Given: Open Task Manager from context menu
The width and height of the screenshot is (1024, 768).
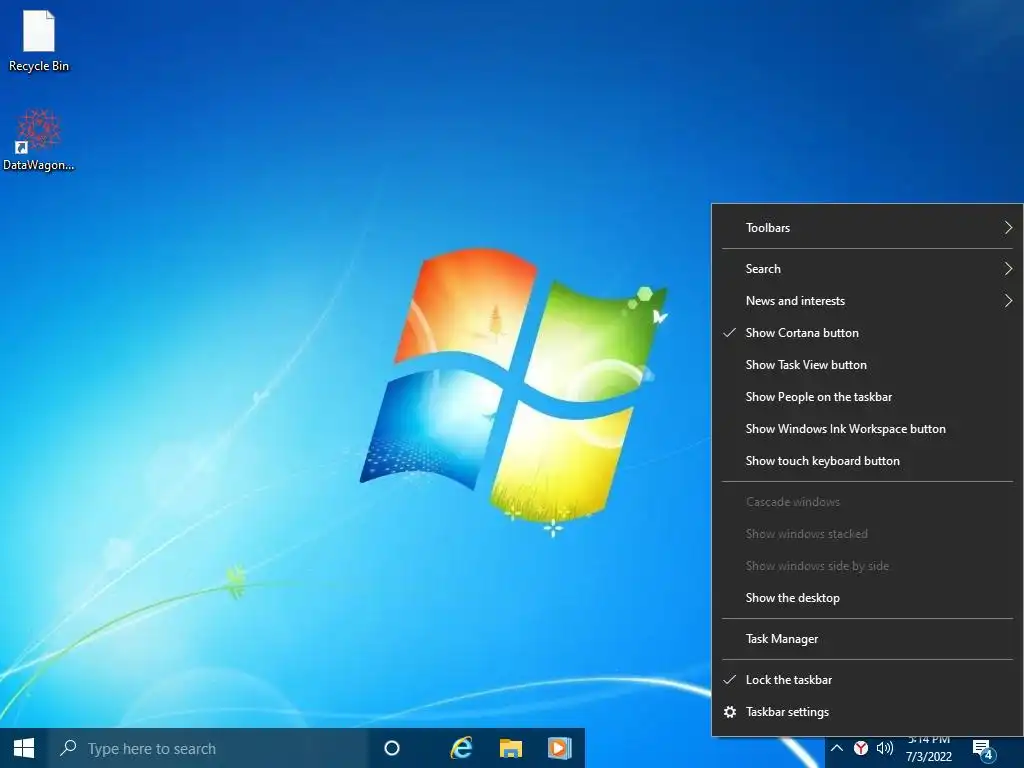Looking at the screenshot, I should 867,639.
